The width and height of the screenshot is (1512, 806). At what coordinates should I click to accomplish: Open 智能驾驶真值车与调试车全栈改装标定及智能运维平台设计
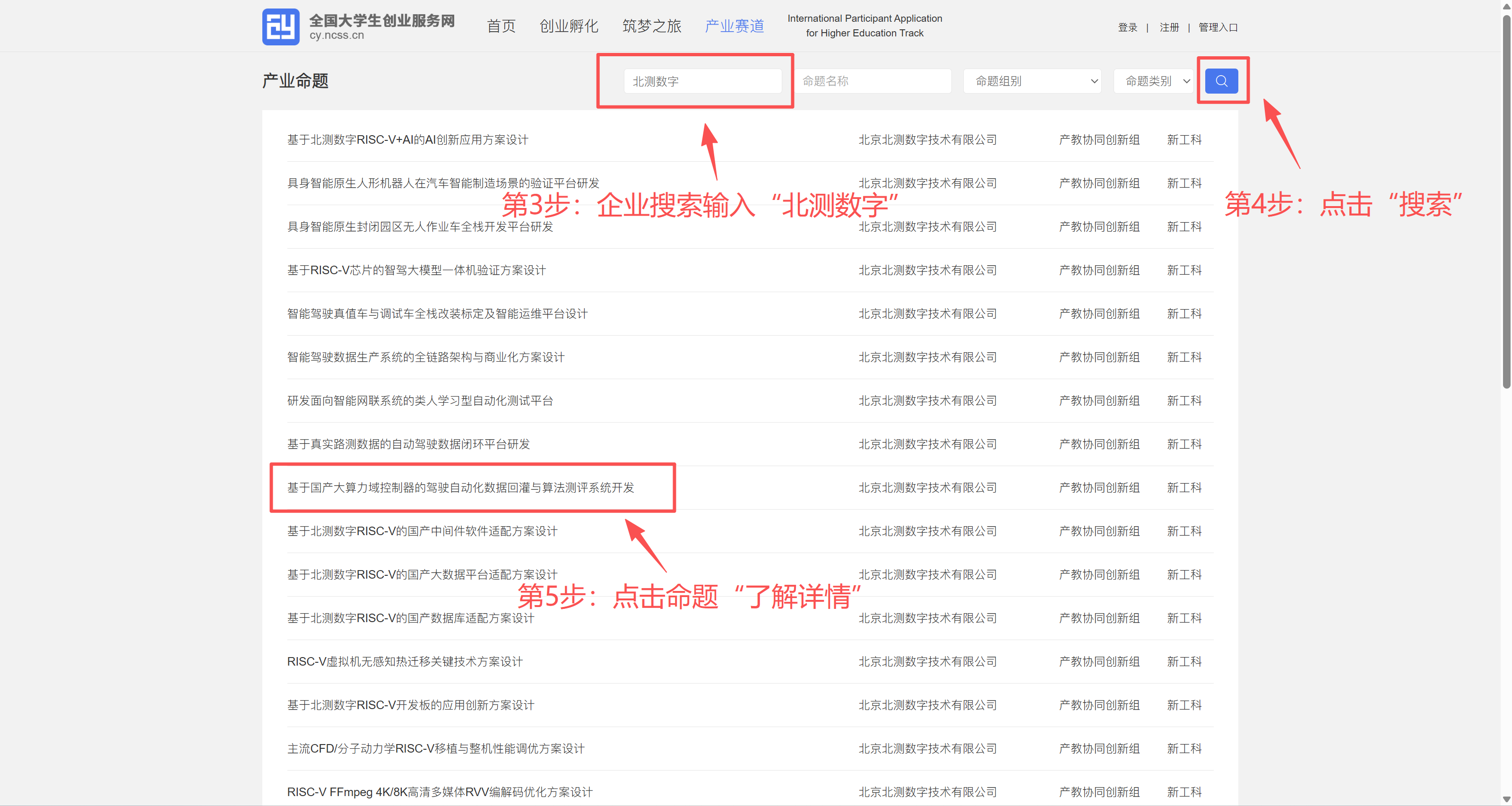click(x=437, y=313)
